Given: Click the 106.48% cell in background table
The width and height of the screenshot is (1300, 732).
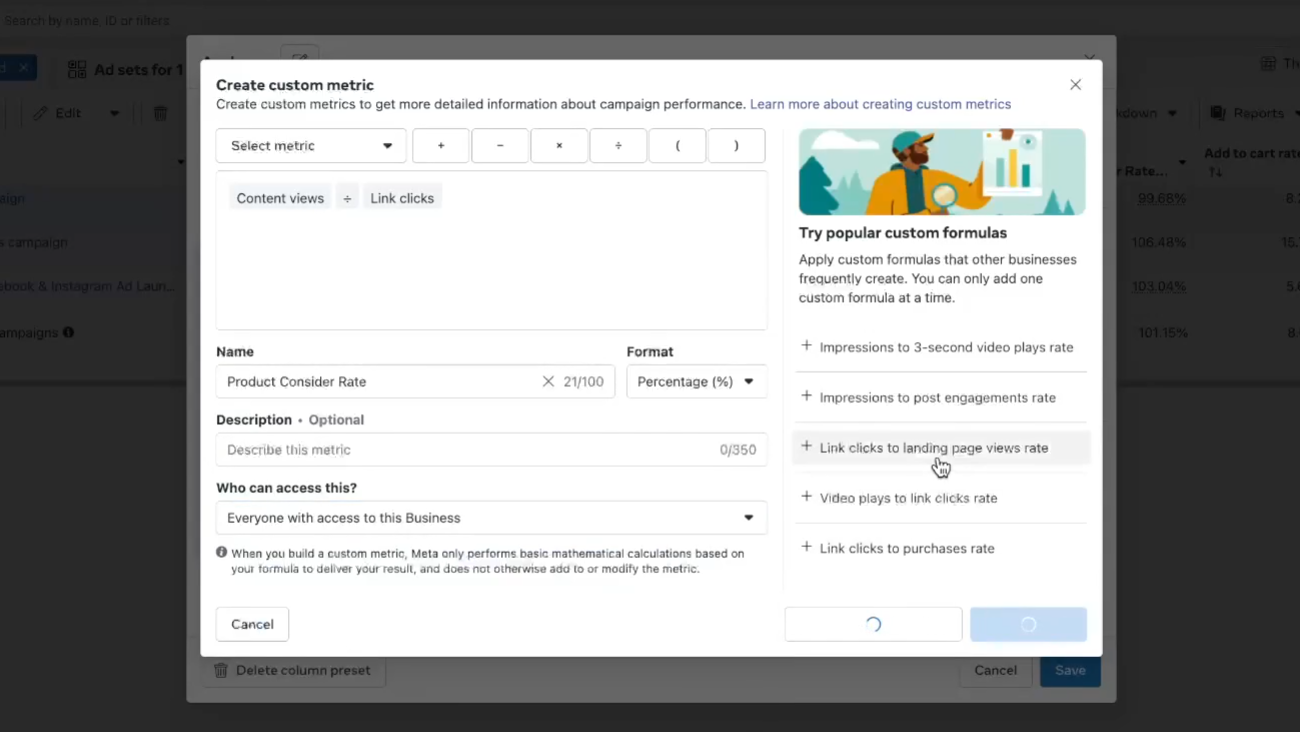Looking at the screenshot, I should [1159, 242].
